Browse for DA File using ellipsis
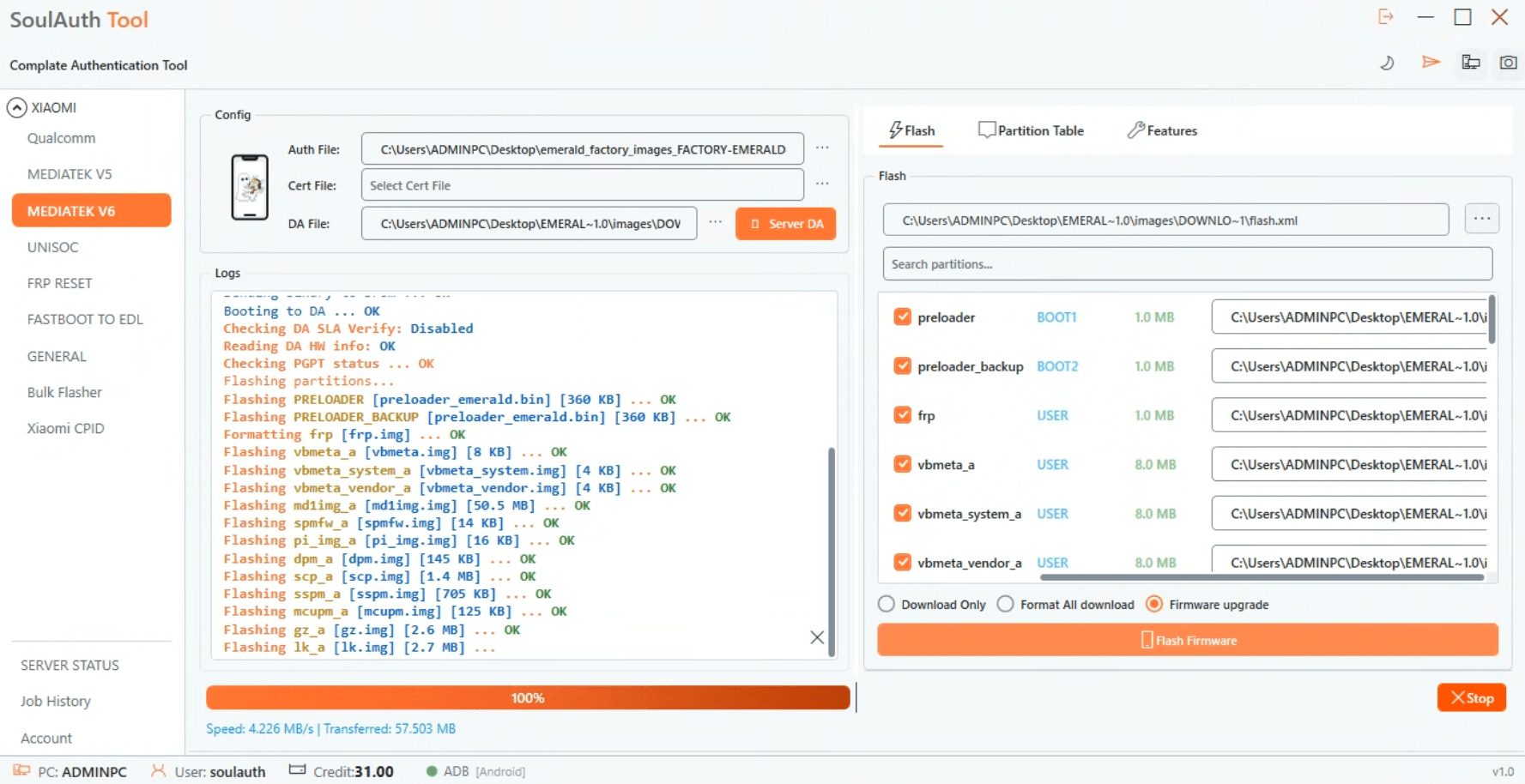1525x784 pixels. (715, 223)
